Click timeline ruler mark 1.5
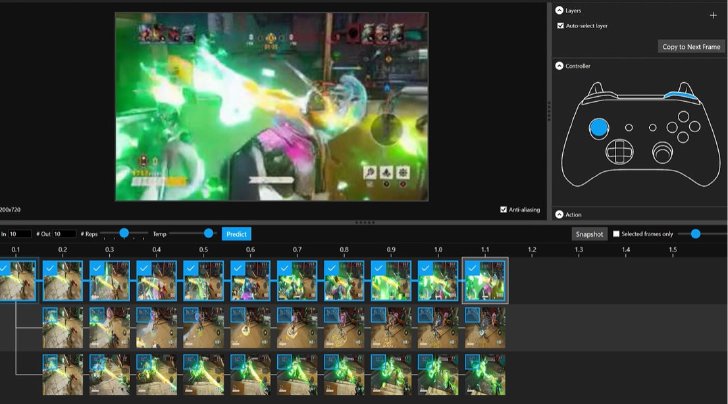This screenshot has height=404, width=728. point(672,249)
